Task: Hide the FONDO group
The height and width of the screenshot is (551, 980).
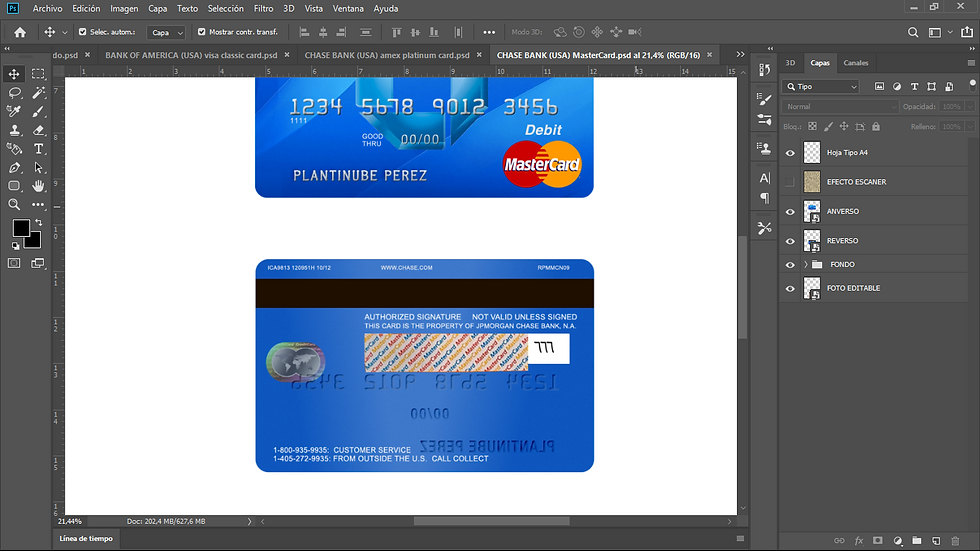Action: click(790, 265)
